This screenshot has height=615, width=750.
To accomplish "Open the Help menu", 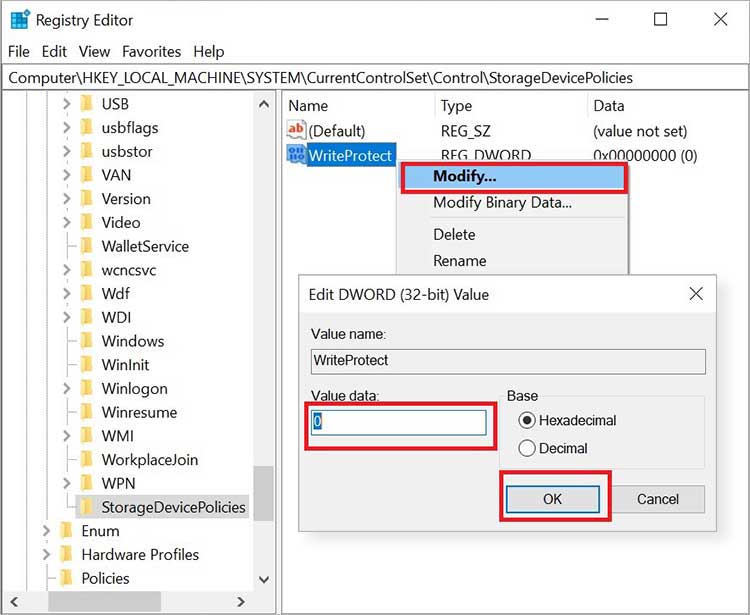I will click(x=209, y=51).
